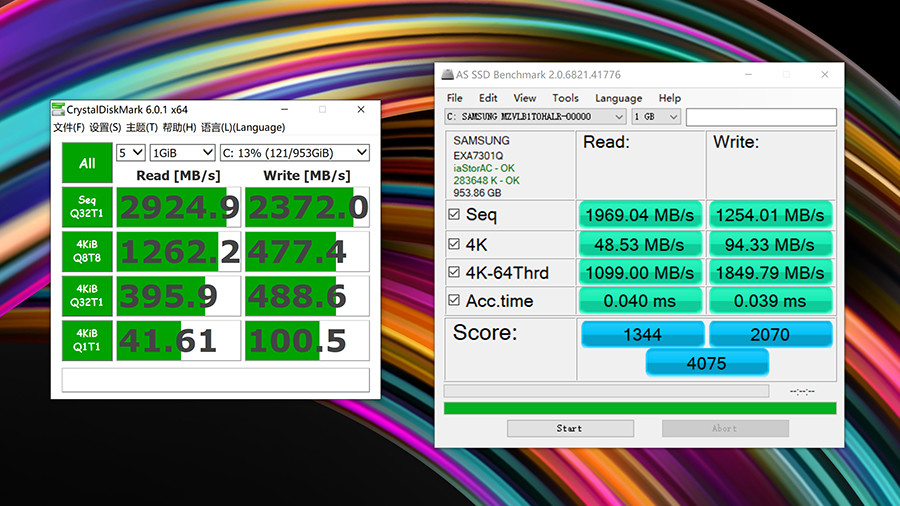Click the CrystalDiskMark title bar app icon
Viewport: 900px width, 506px height.
point(58,109)
